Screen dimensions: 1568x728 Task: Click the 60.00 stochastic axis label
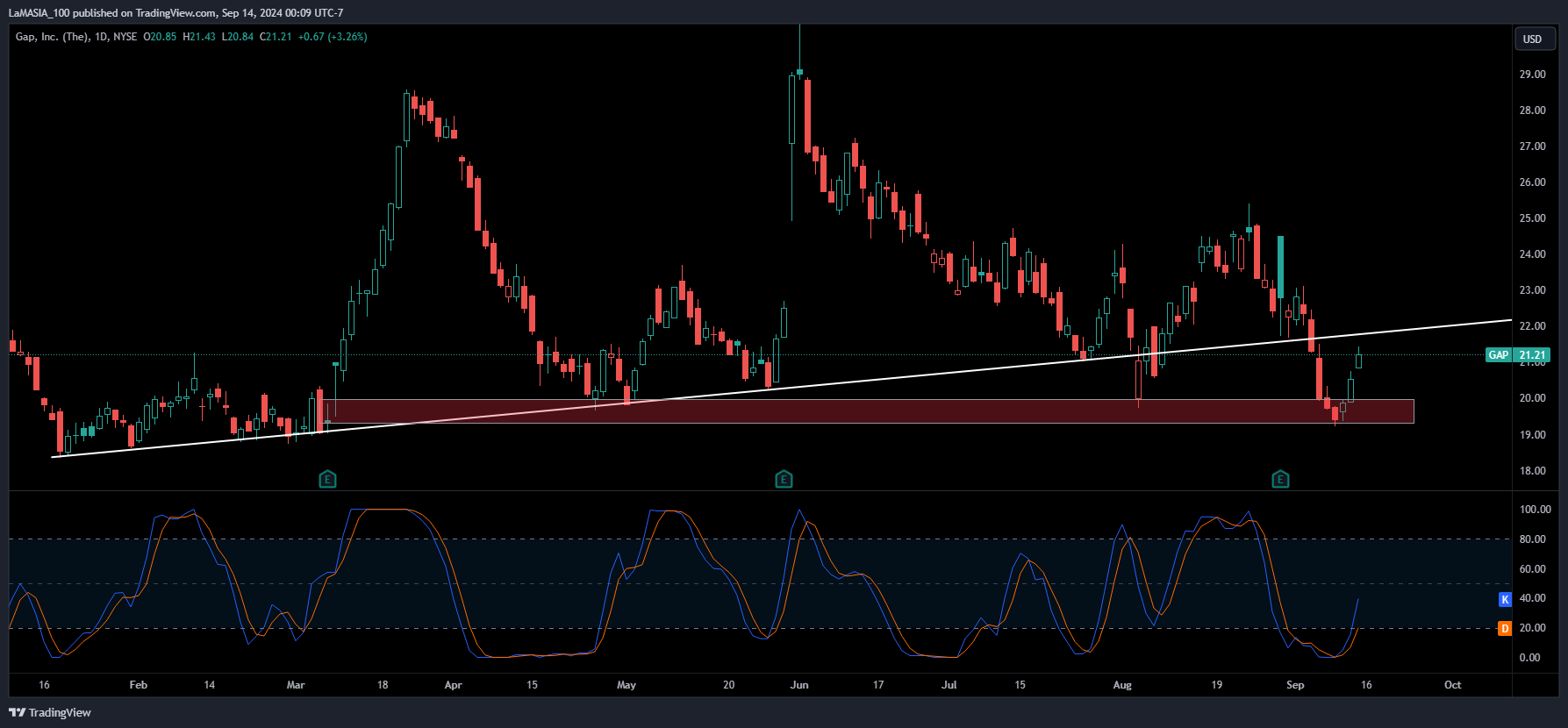[1533, 569]
